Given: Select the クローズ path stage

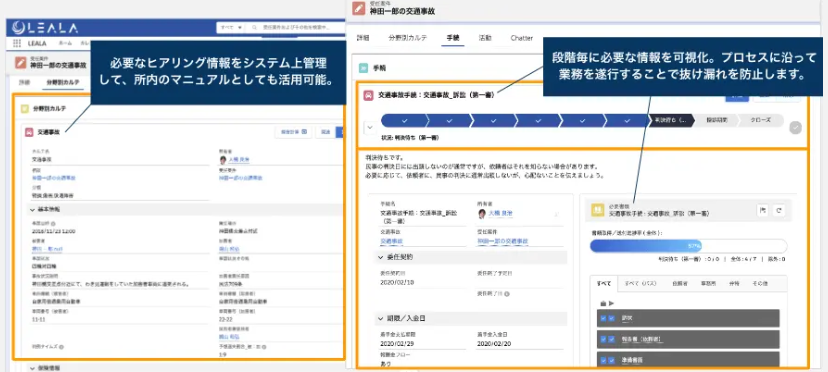Looking at the screenshot, I should click(760, 120).
